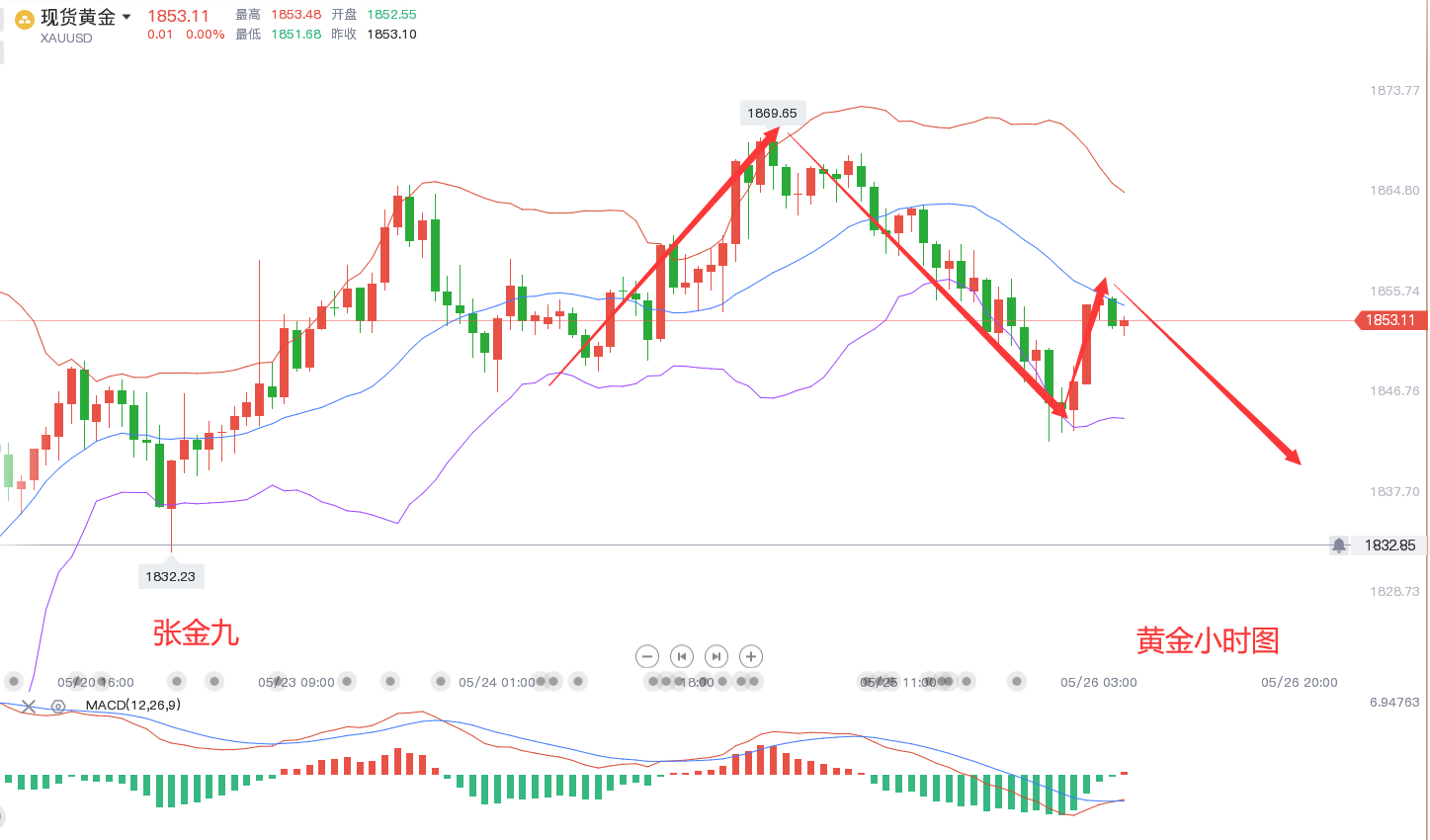The width and height of the screenshot is (1430, 840).
Task: Click the XAUUSD symbol code
Action: pos(66,39)
